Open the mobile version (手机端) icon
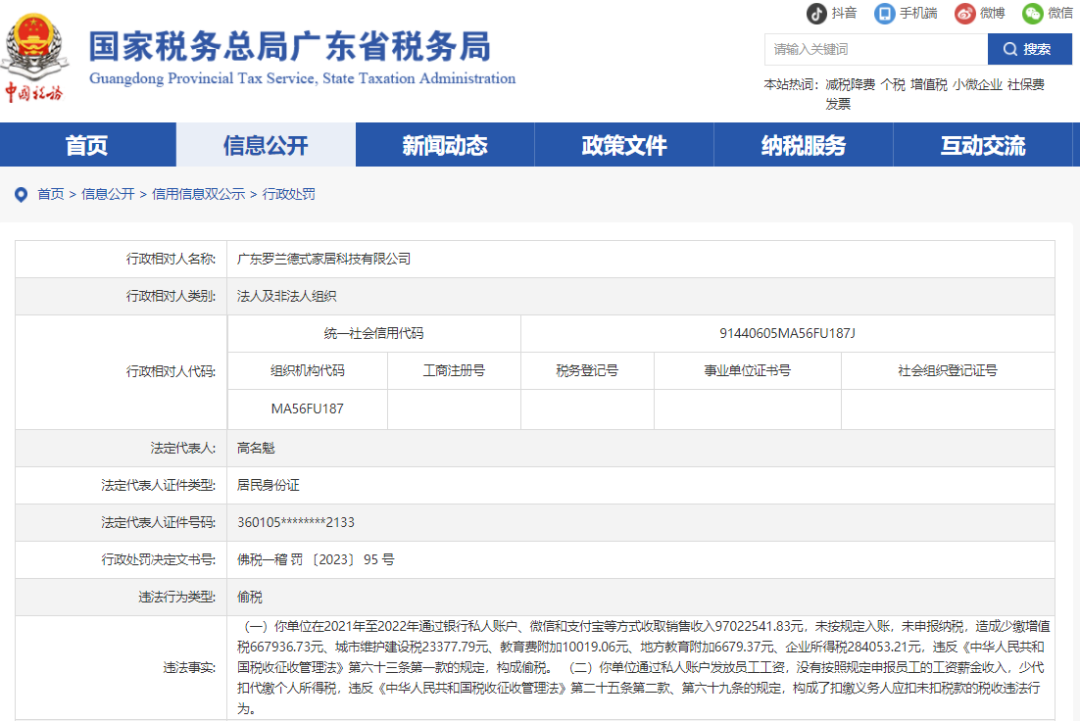1080x721 pixels. coord(884,13)
